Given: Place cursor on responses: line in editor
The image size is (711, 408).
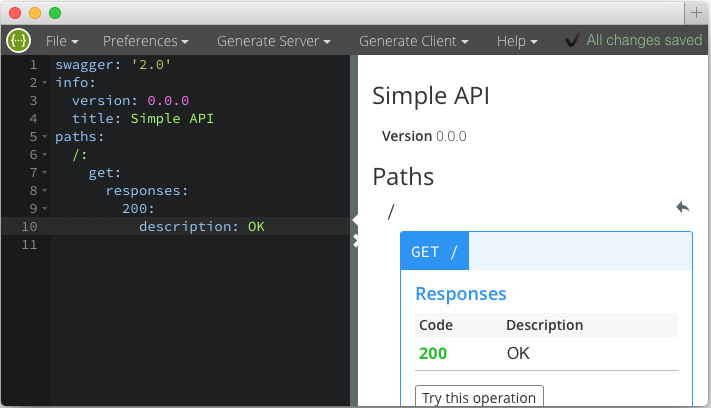Looking at the screenshot, I should (146, 191).
